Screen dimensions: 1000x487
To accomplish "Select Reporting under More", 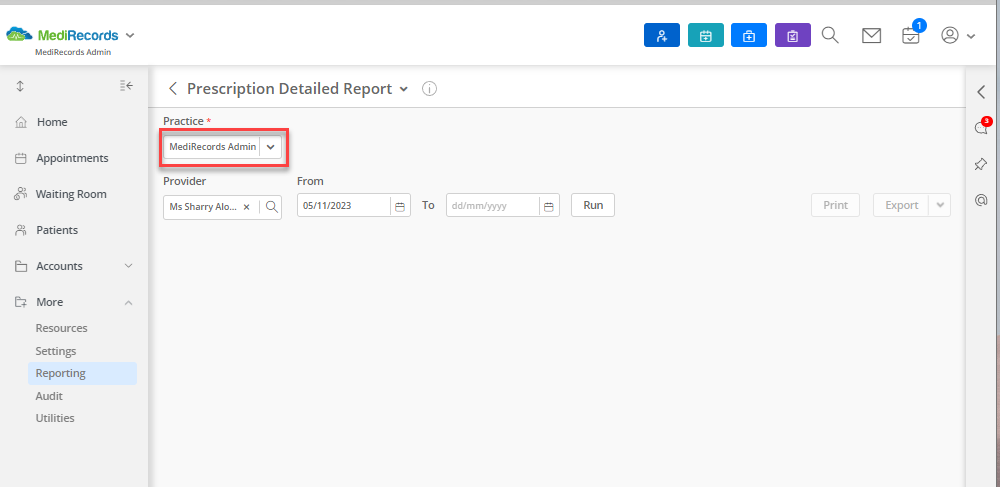I will tap(82, 374).
